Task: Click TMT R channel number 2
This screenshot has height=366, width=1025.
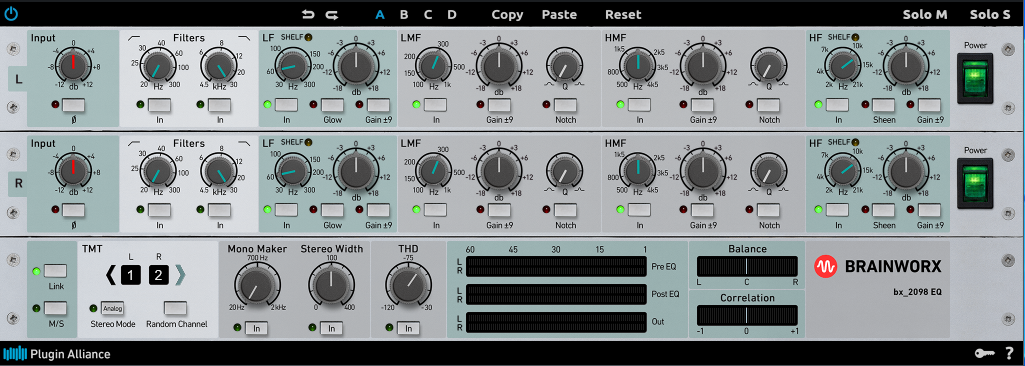Action: tap(158, 275)
